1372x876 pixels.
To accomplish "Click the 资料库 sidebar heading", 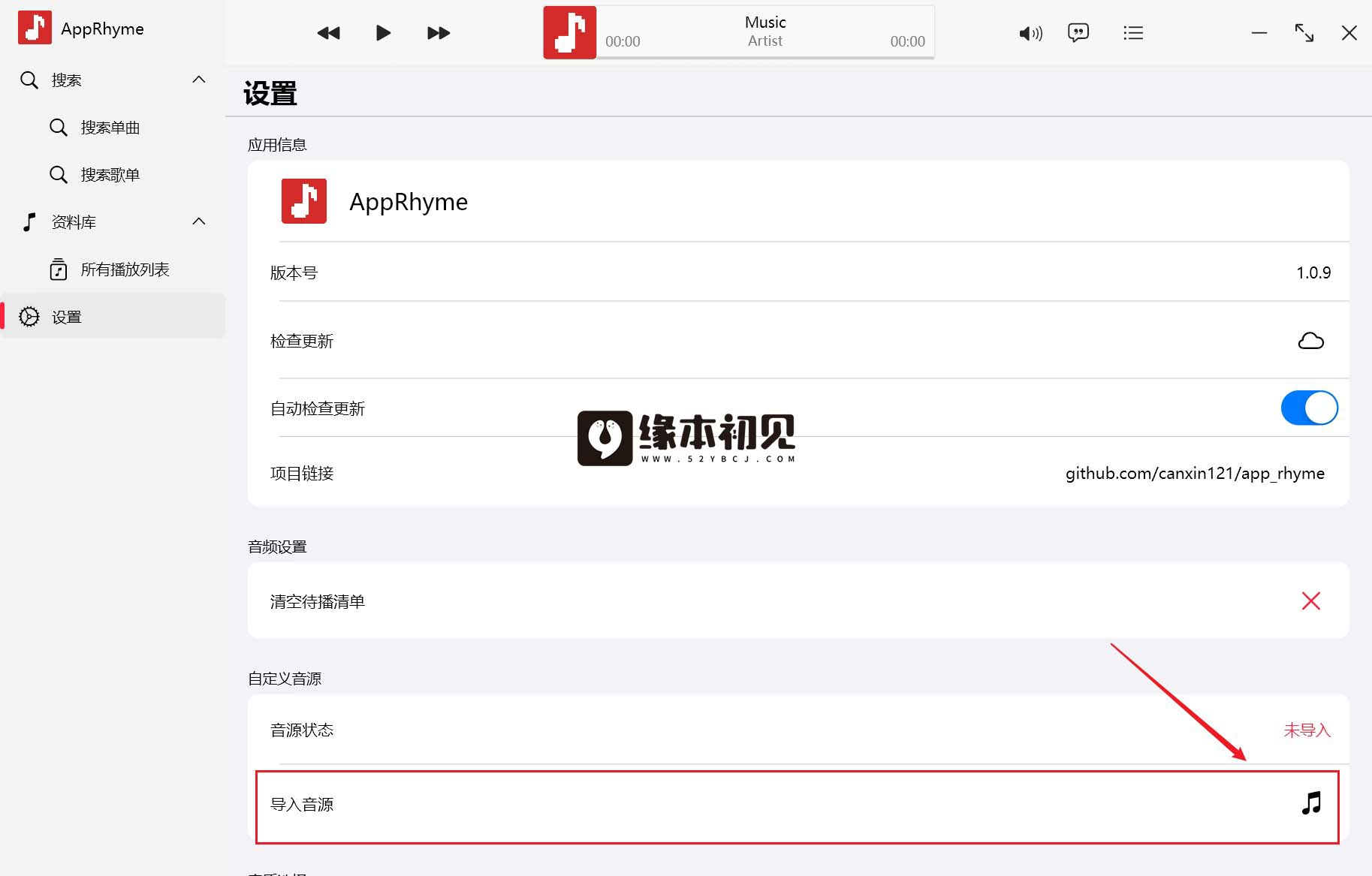I will click(74, 222).
